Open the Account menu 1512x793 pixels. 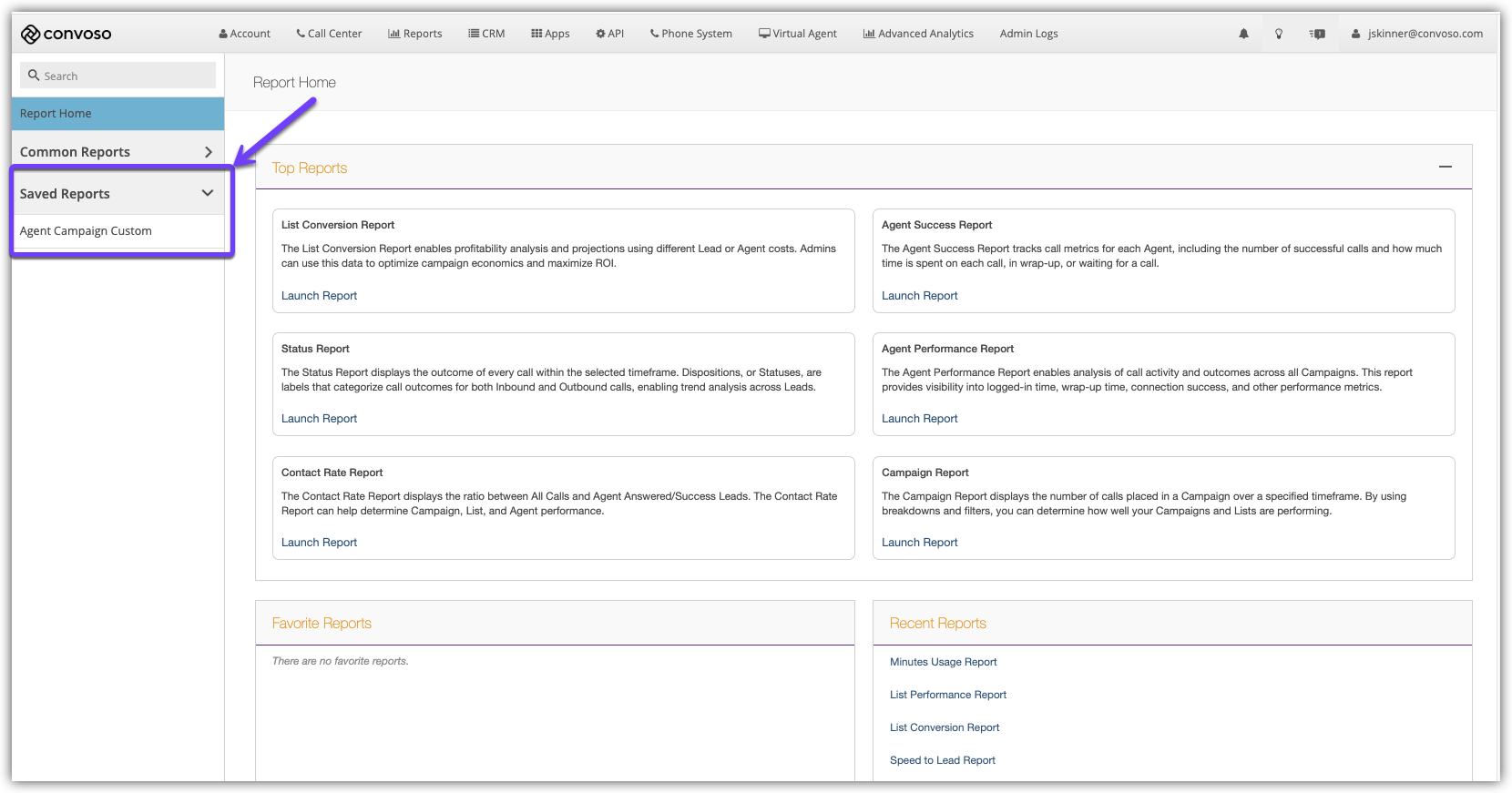[x=244, y=34]
